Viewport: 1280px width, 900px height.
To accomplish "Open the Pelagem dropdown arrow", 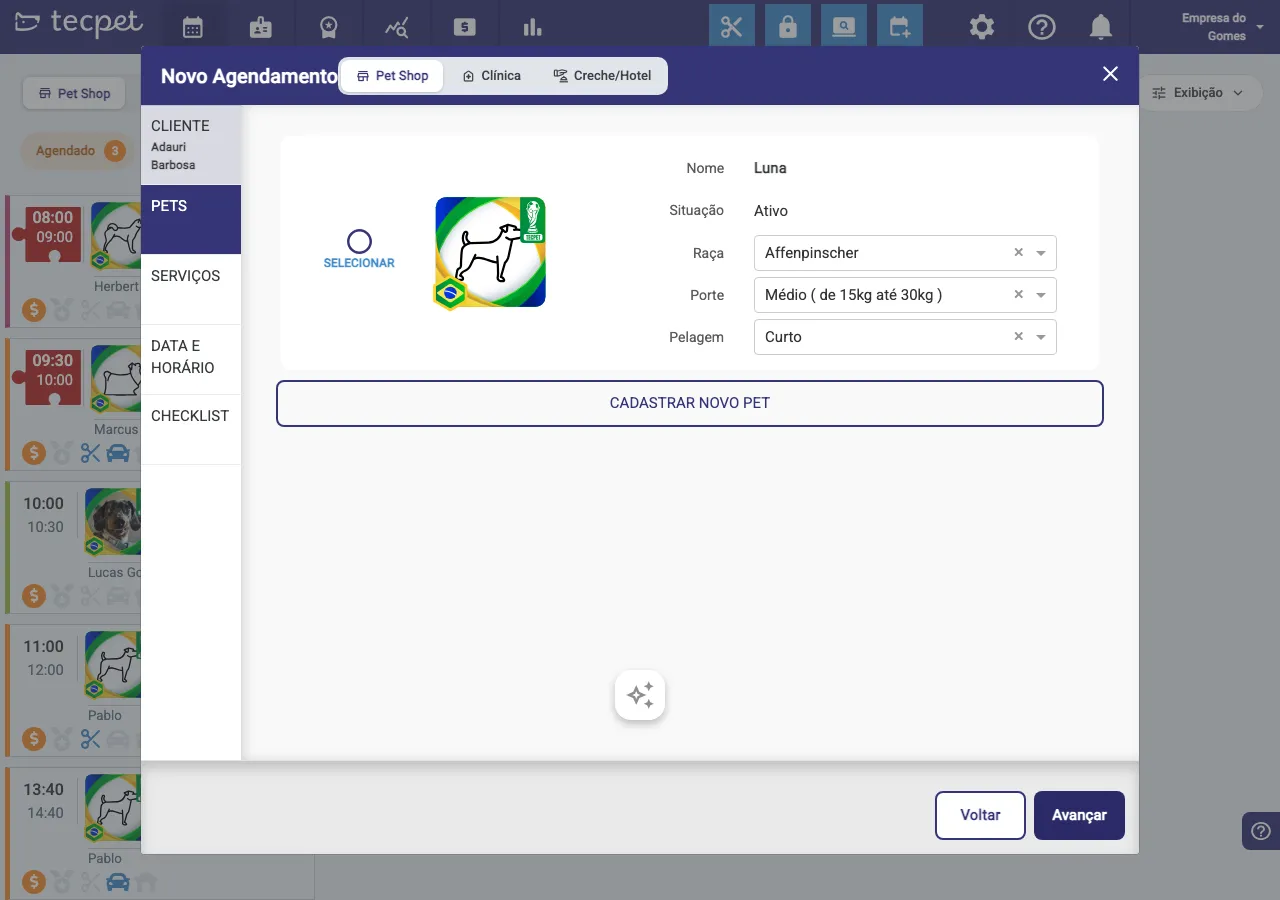I will pos(1041,337).
